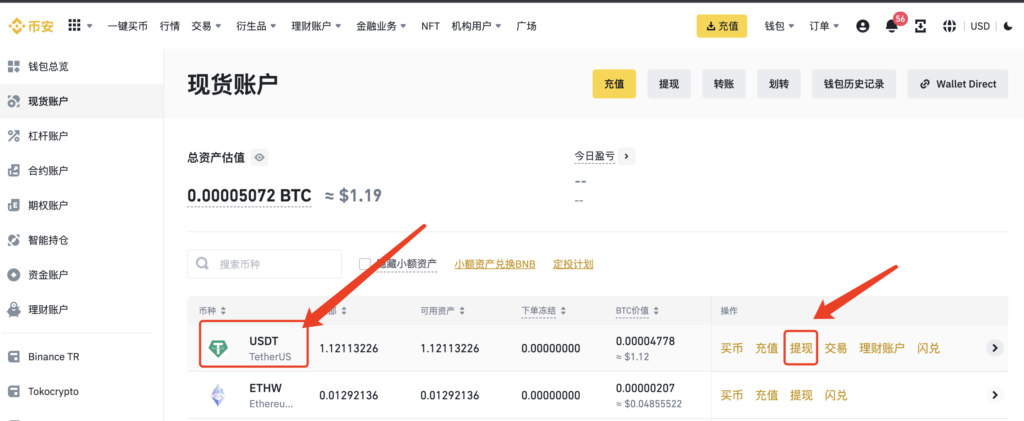Sort by 币种 column header

click(212, 311)
